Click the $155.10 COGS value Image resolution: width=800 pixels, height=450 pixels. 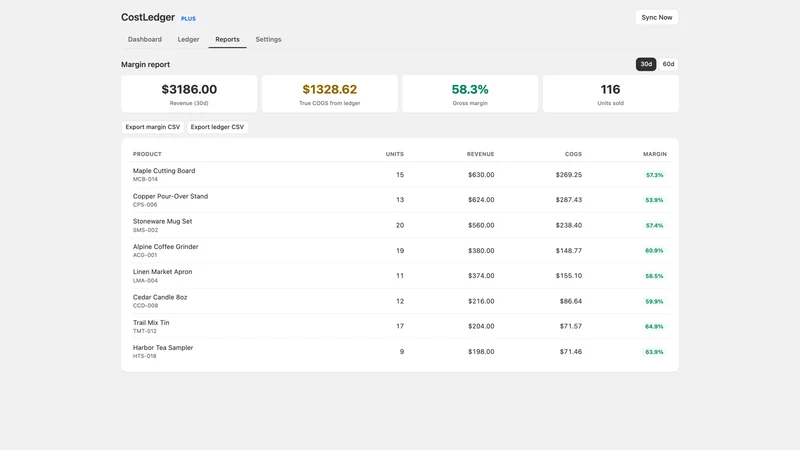coord(569,276)
